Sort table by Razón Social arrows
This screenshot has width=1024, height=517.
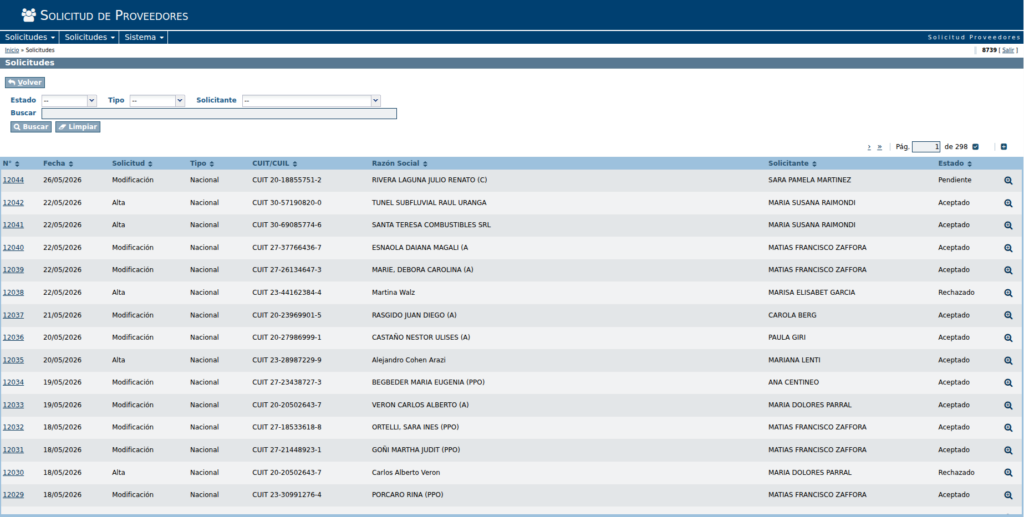[x=425, y=164]
